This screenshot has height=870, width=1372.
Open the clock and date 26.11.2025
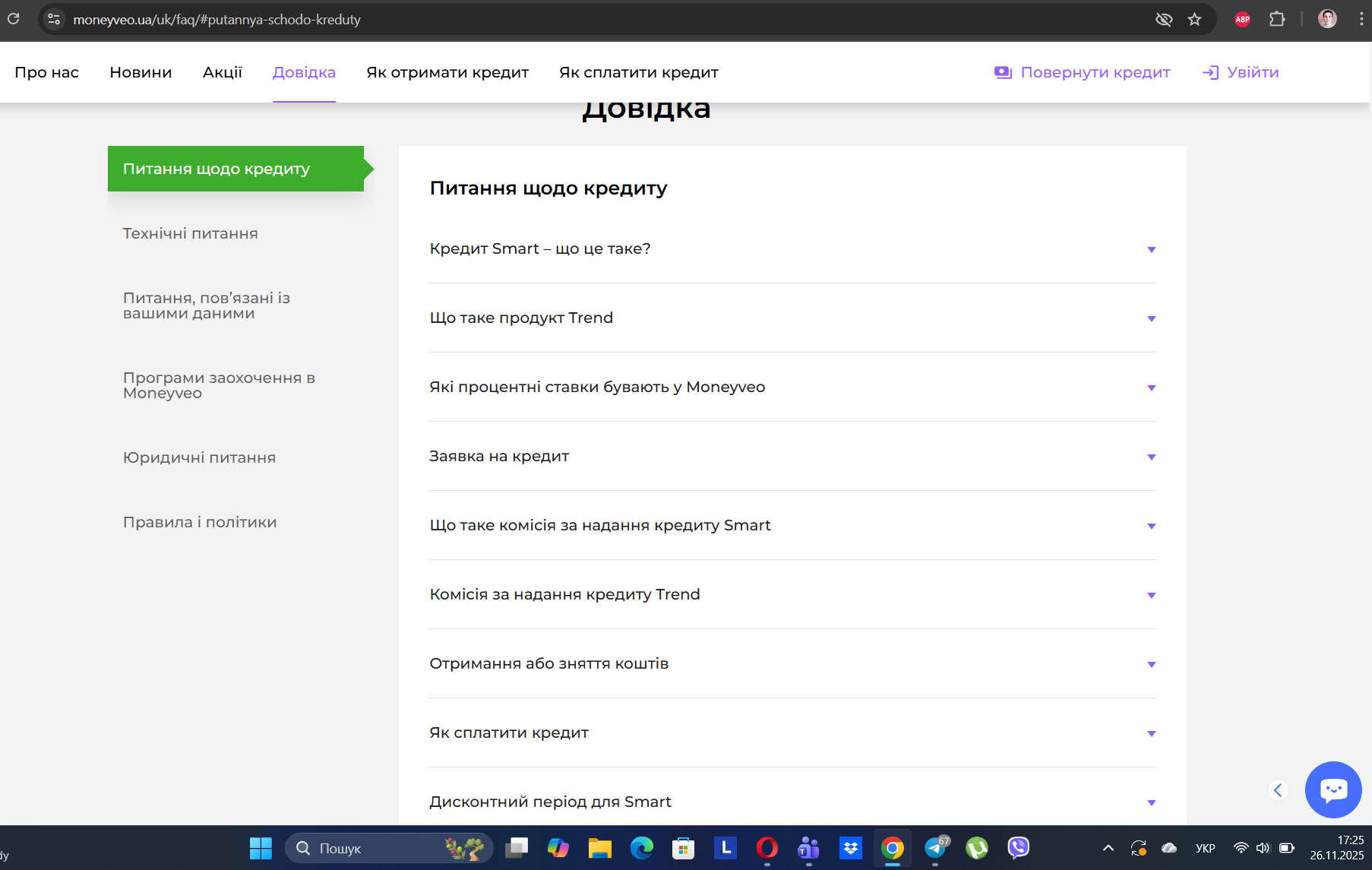coord(1337,848)
